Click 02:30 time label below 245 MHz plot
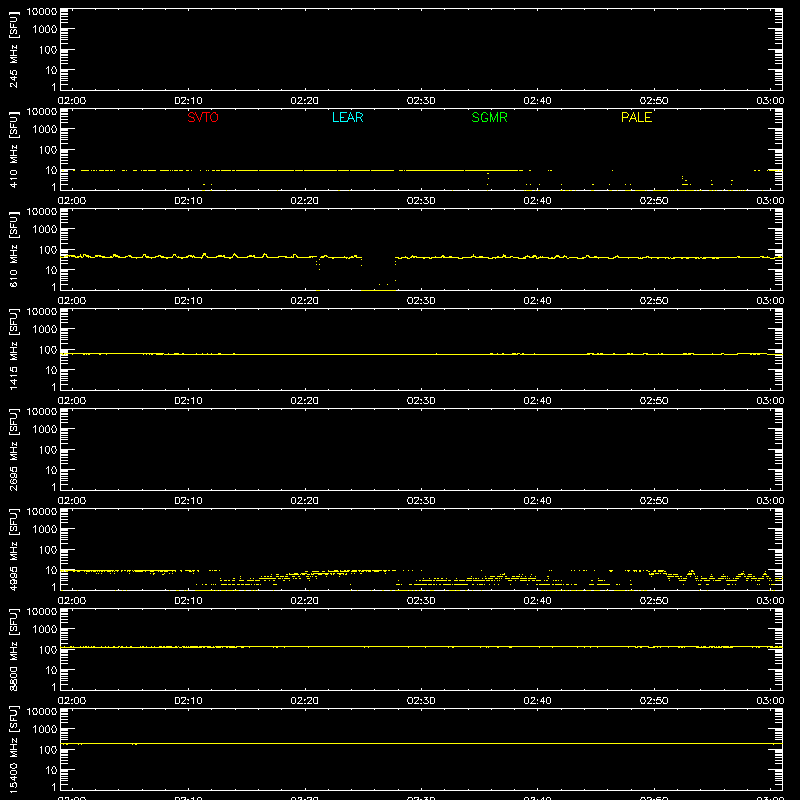 (x=421, y=101)
